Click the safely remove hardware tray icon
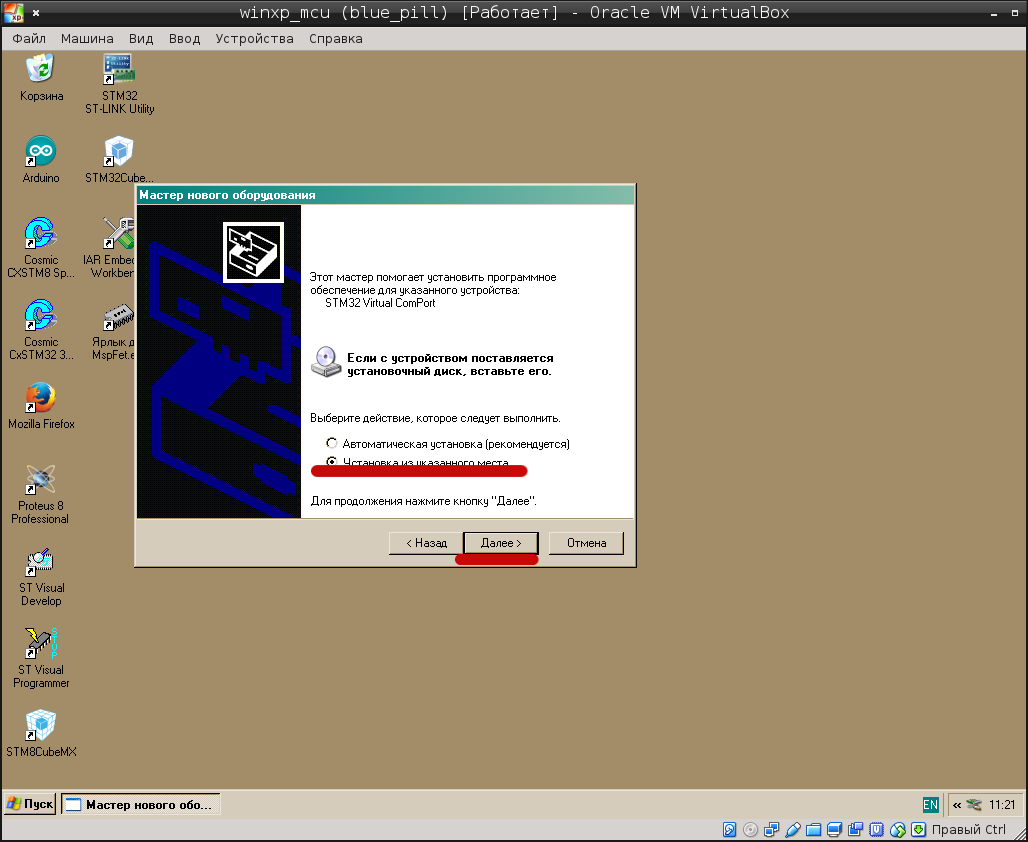1028x842 pixels. click(x=974, y=805)
